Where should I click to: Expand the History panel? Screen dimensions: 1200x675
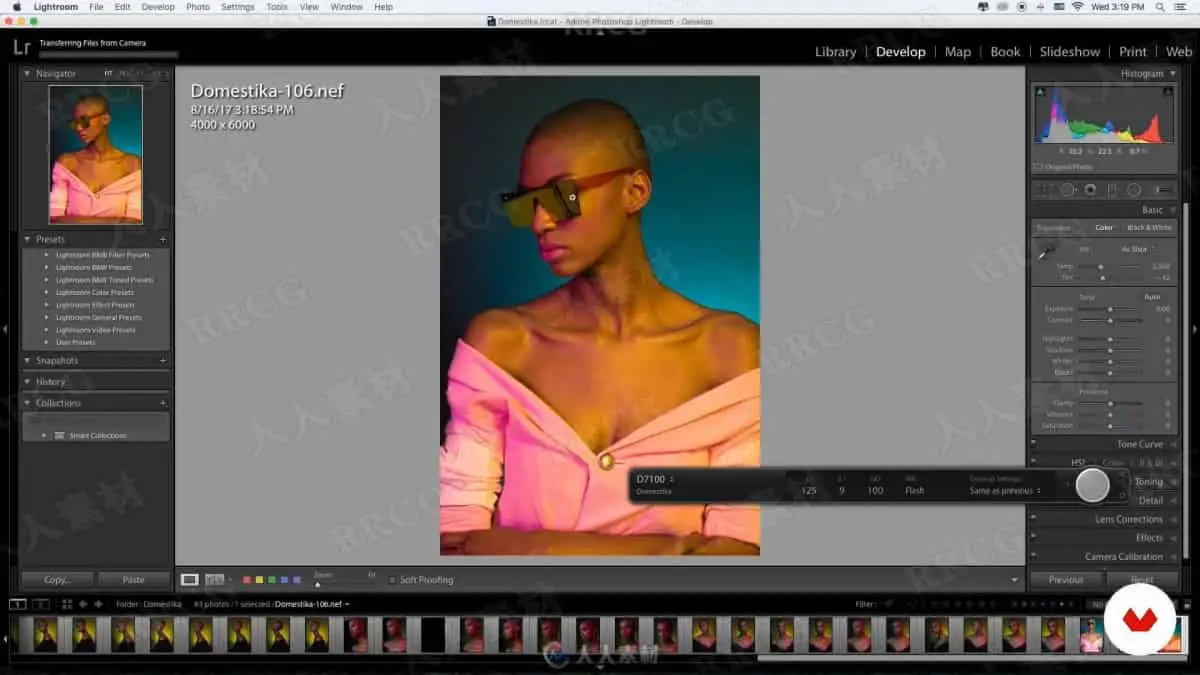pos(27,381)
